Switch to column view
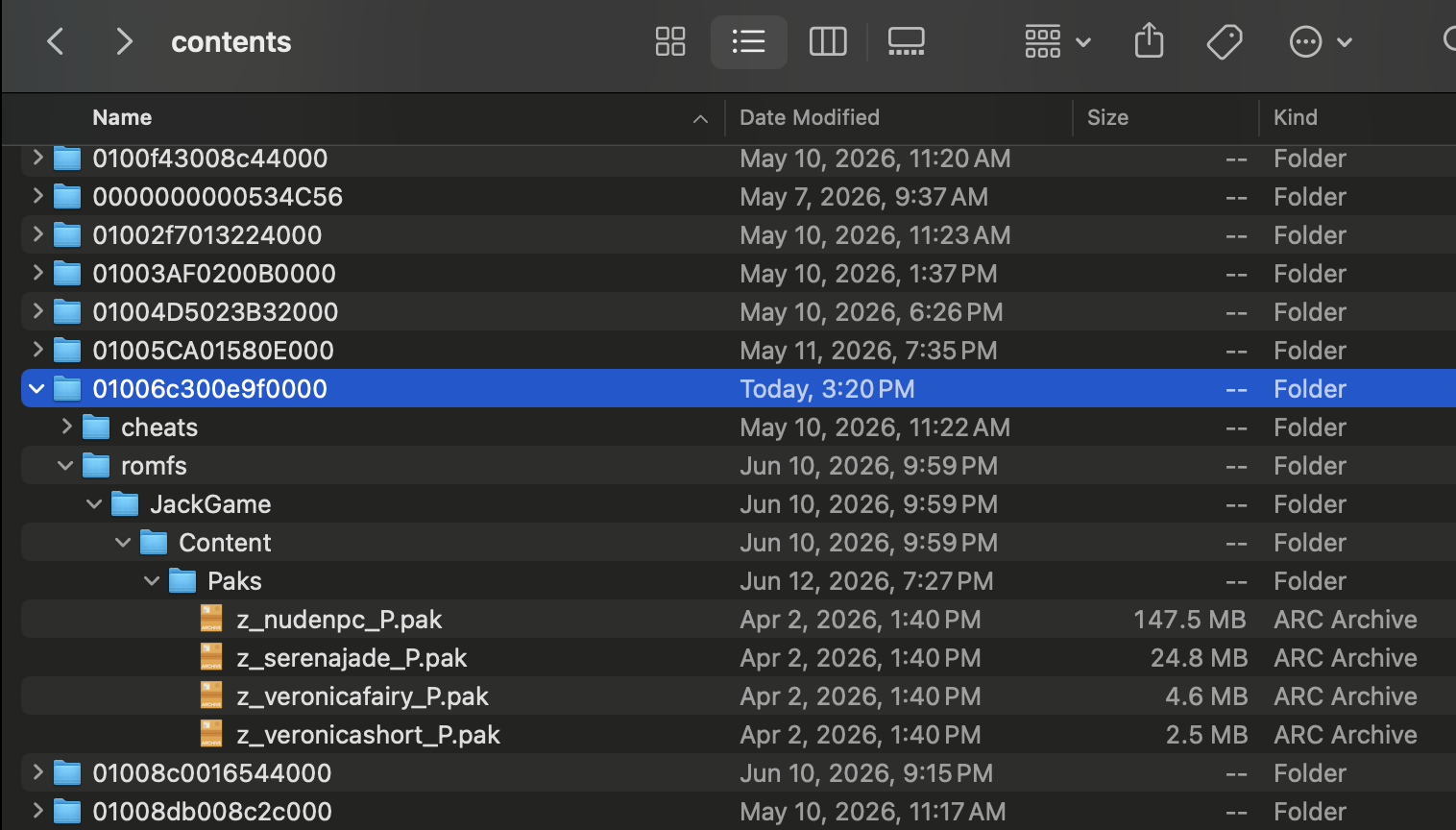1456x830 pixels. pyautogui.click(x=828, y=41)
